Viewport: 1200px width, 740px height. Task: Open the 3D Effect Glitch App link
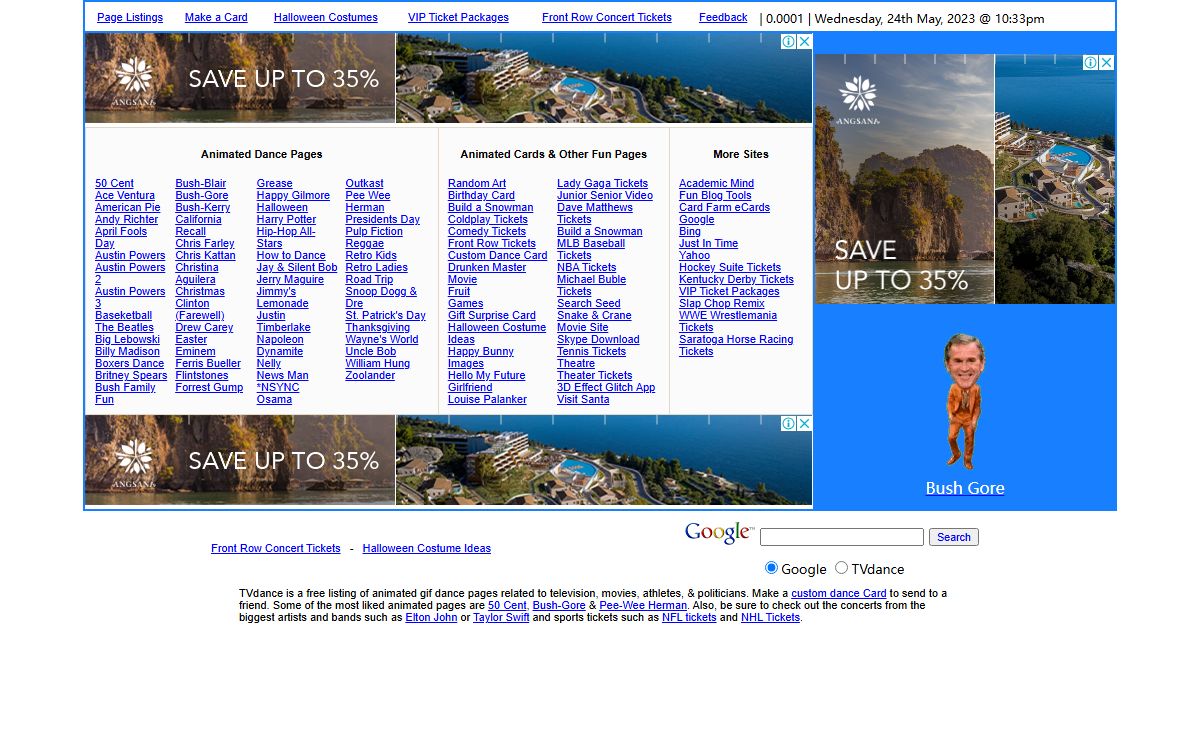point(606,387)
